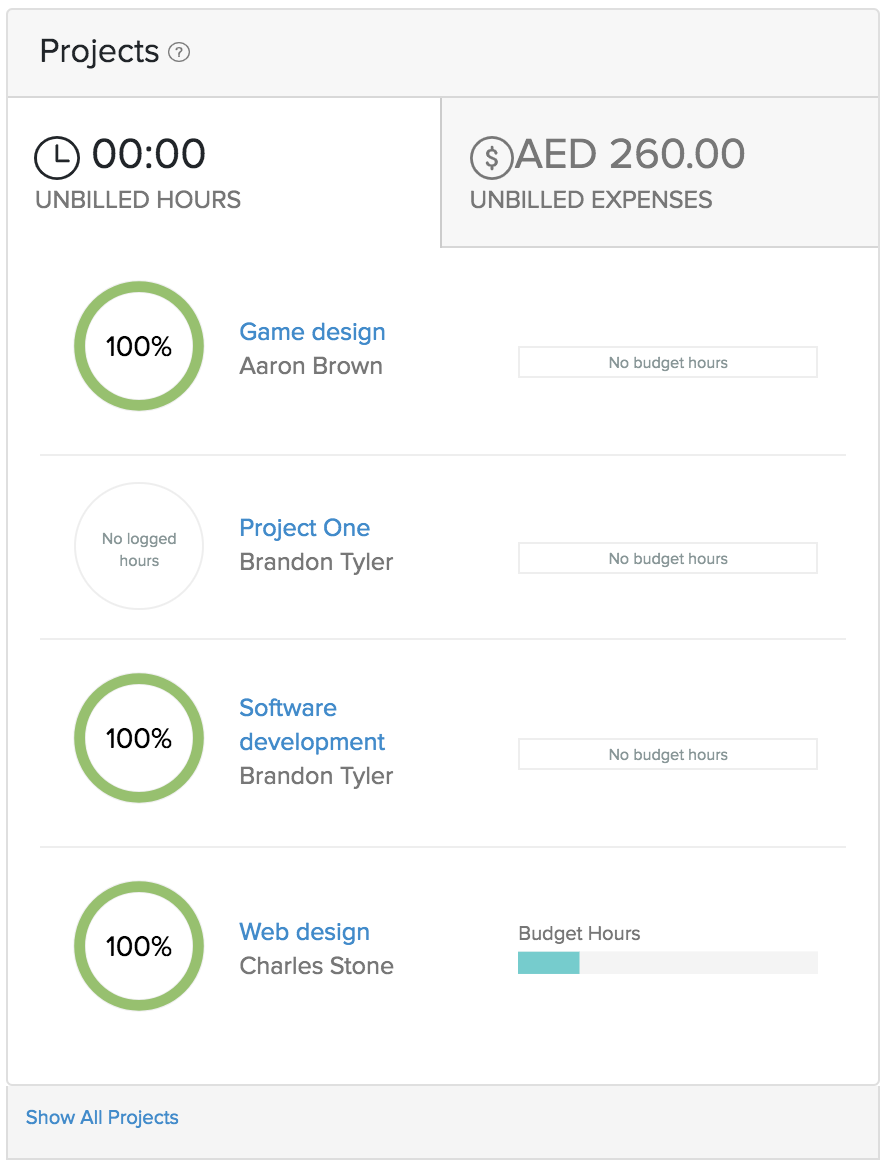Click the Web design 100% progress ring
The image size is (886, 1166).
139,946
